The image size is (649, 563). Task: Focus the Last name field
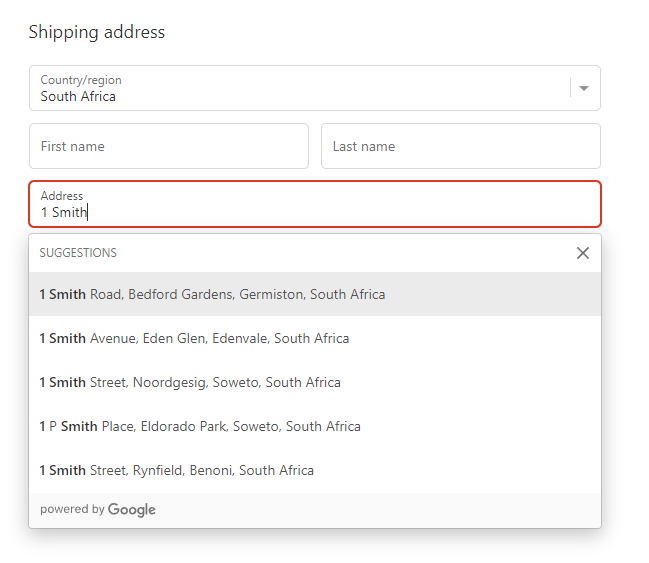(x=460, y=146)
